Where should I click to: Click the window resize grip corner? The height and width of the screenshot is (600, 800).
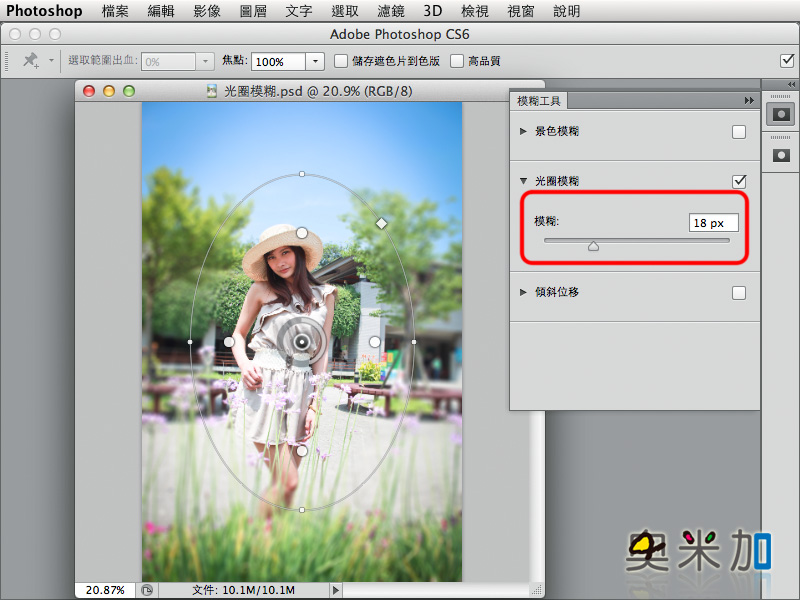(537, 590)
